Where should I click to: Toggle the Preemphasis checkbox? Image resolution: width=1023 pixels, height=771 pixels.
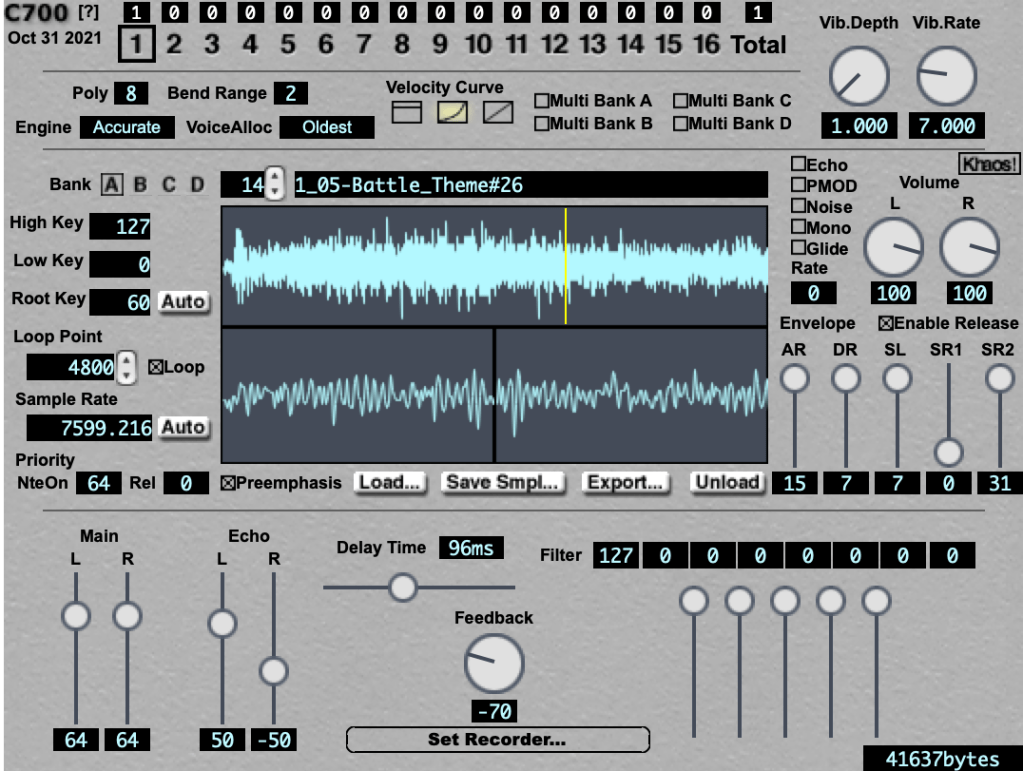pos(229,483)
